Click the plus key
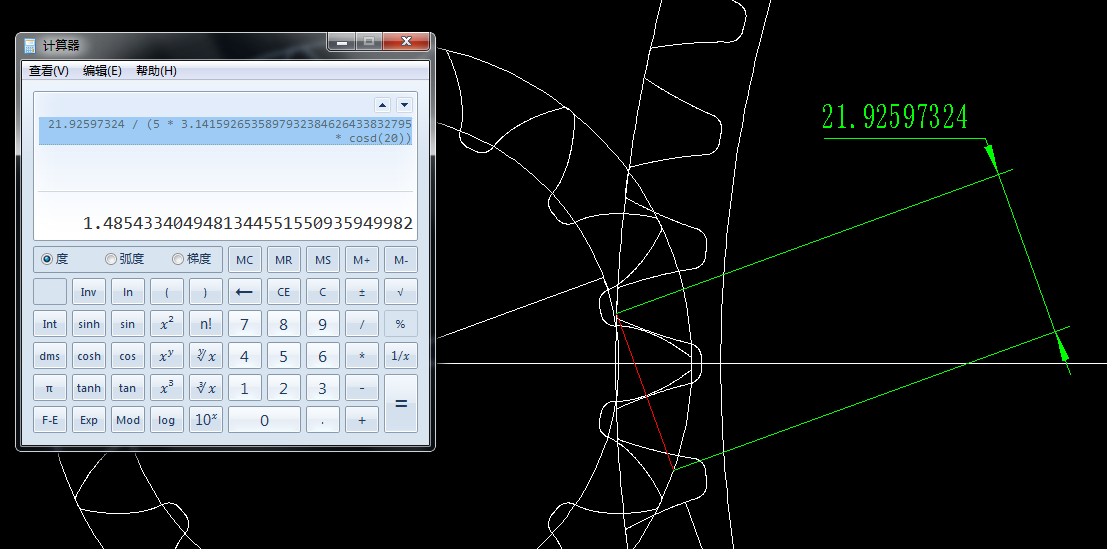The image size is (1107, 549). pos(361,420)
